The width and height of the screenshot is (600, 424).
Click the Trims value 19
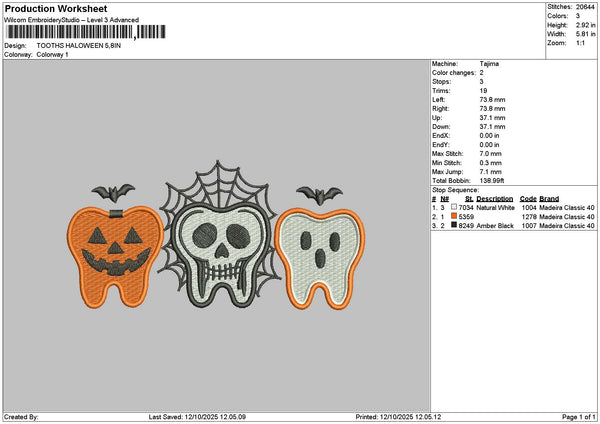483,91
